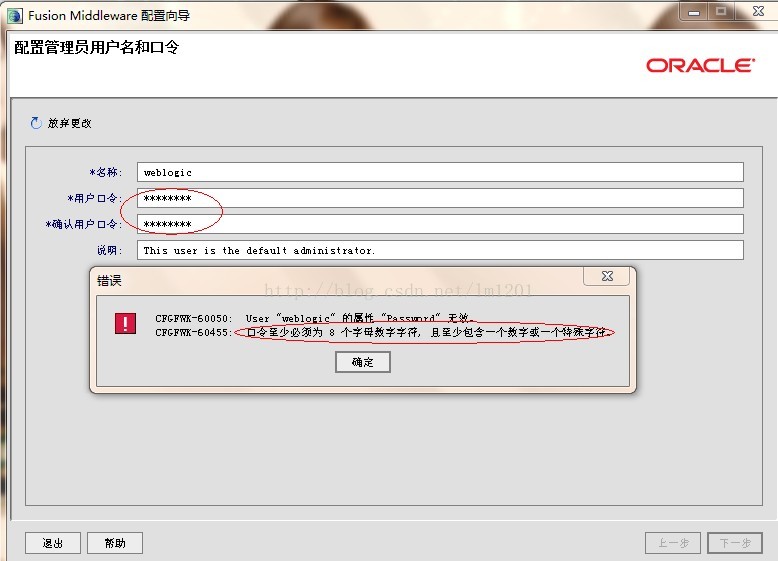This screenshot has width=778, height=561.
Task: Maximize the Fusion Middleware 配置向导 window
Action: click(x=721, y=12)
